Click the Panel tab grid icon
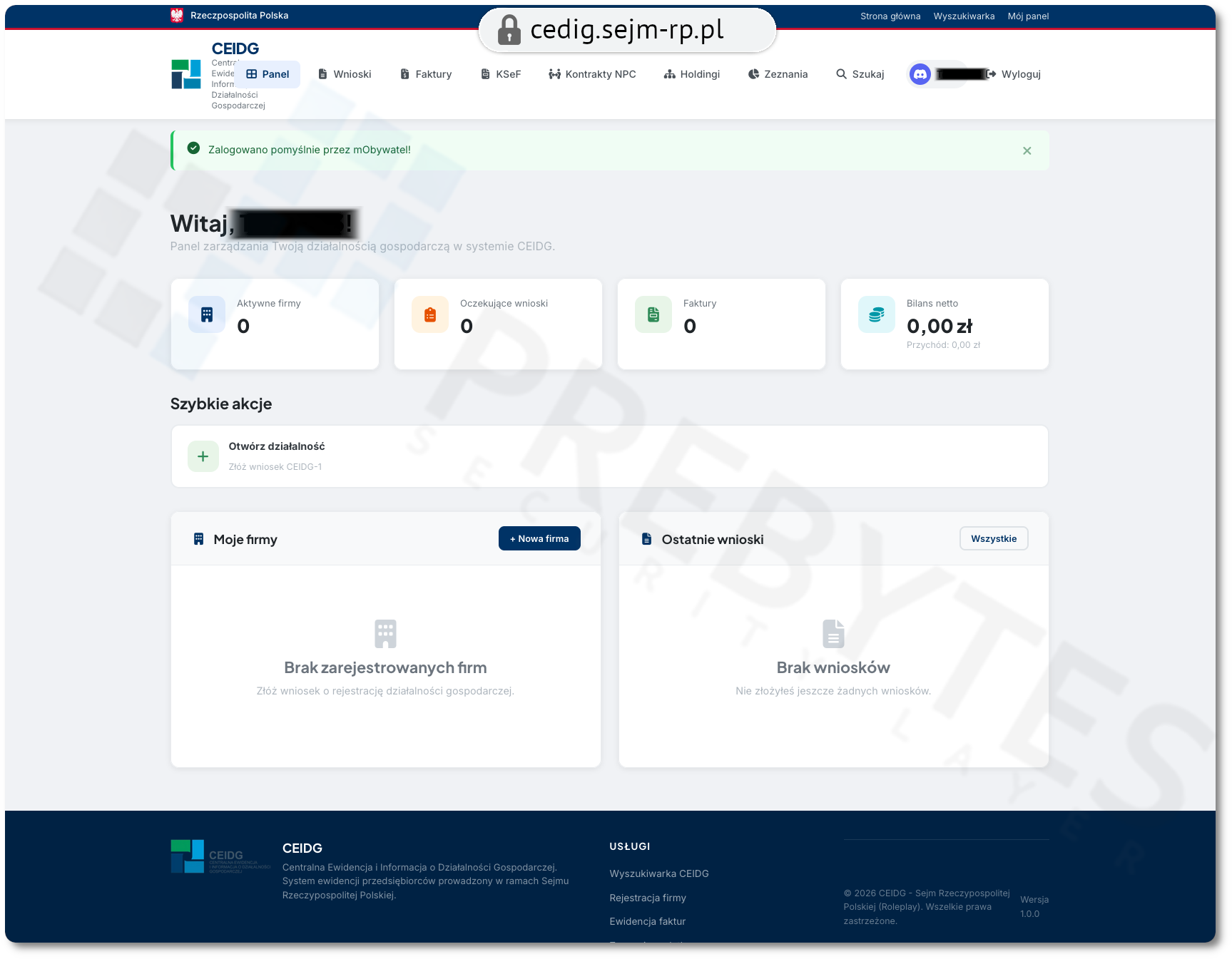Viewport: 1232px width, 959px height. (x=252, y=74)
